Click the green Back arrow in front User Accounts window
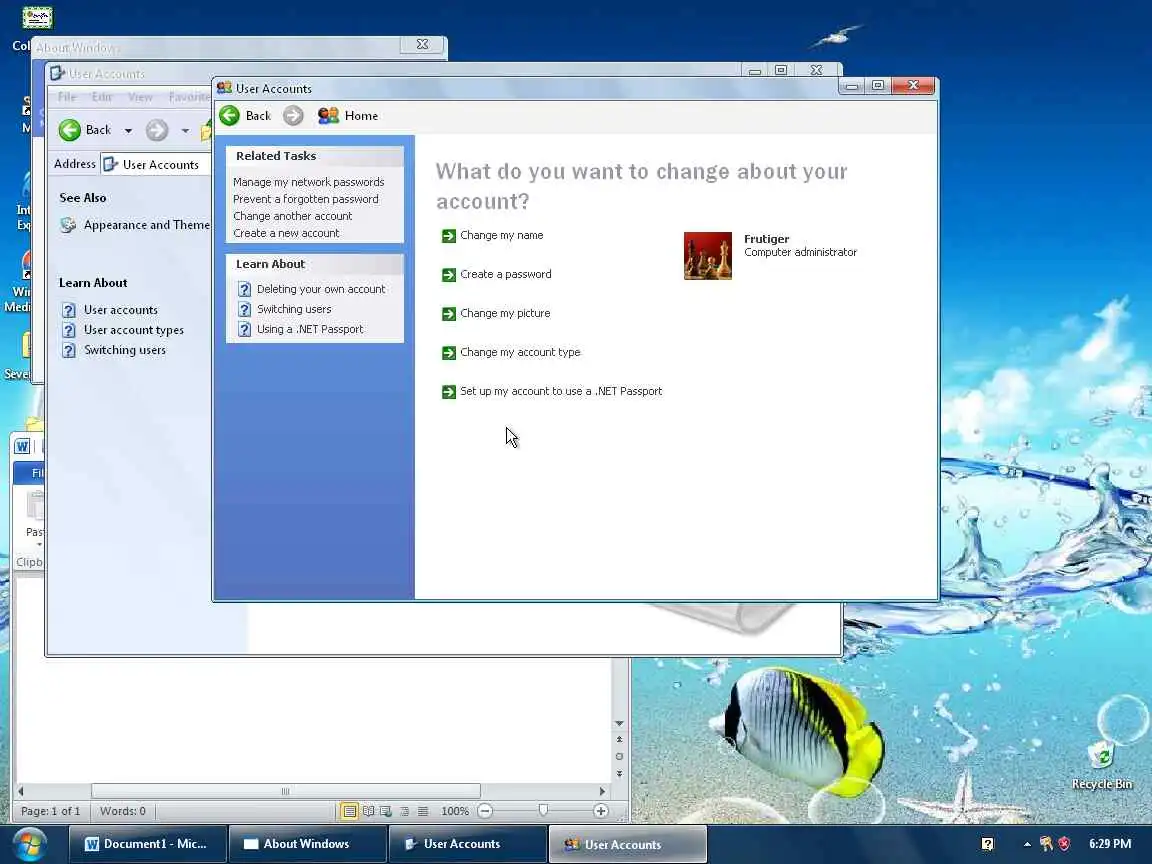The height and width of the screenshot is (864, 1152). pos(229,115)
